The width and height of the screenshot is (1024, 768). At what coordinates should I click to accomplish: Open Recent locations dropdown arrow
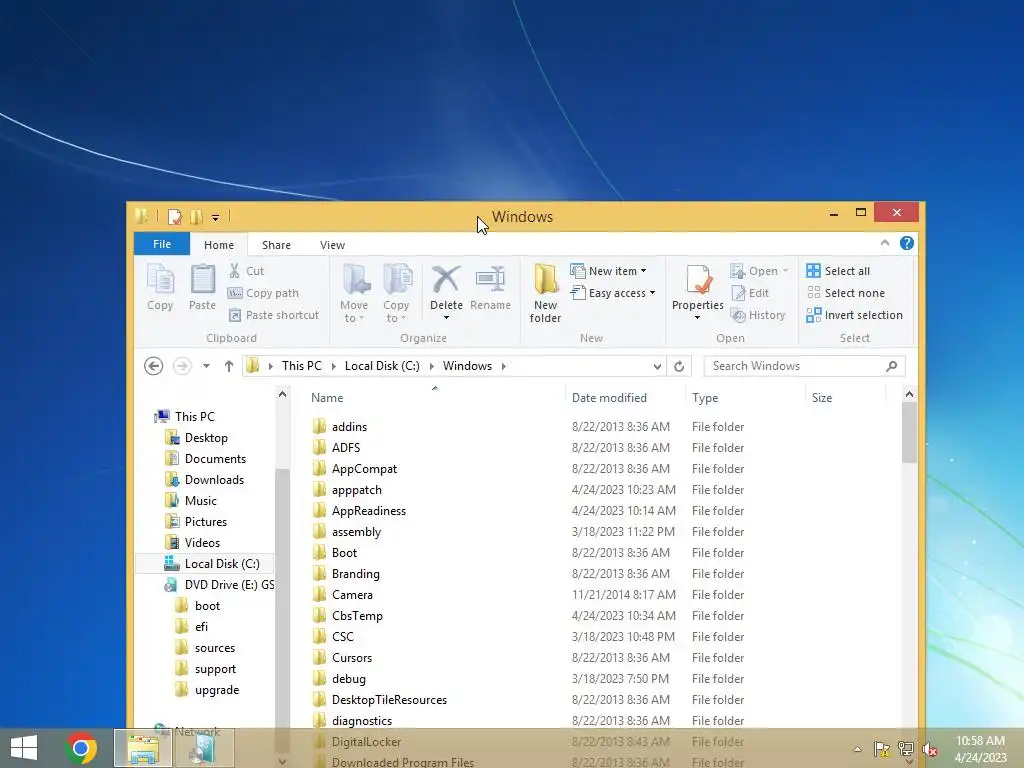tap(206, 366)
